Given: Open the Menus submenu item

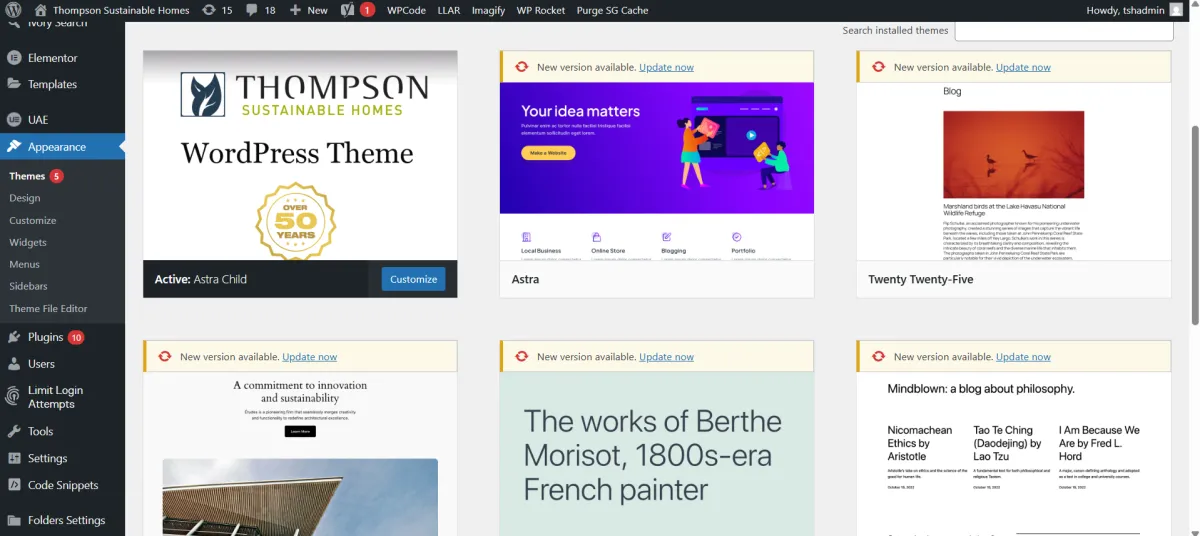Looking at the screenshot, I should [x=25, y=264].
